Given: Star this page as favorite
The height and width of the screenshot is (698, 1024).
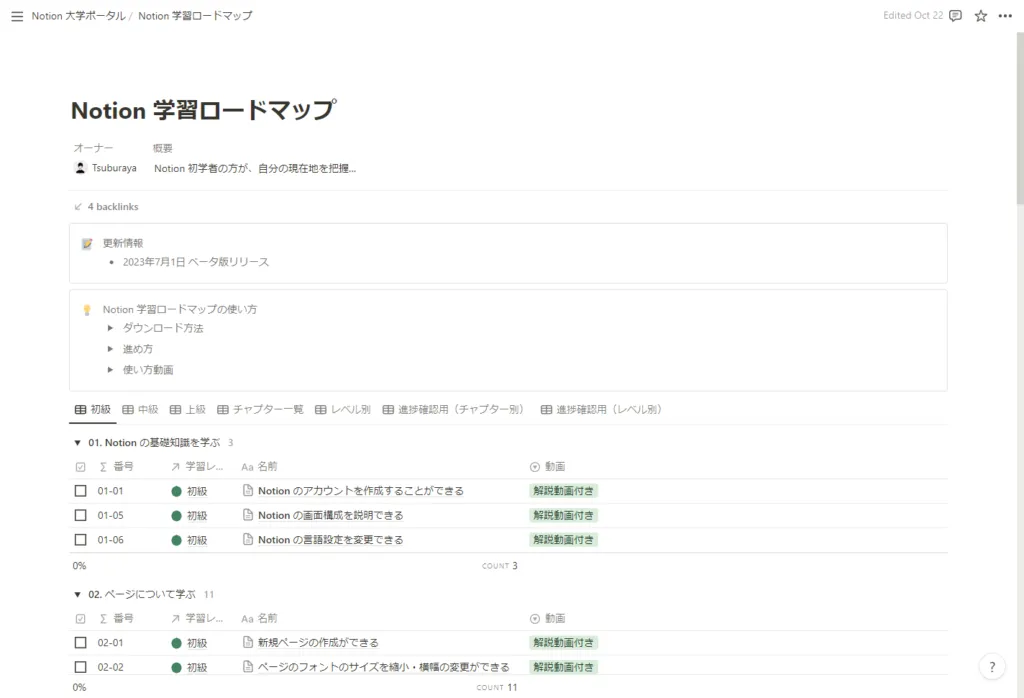Looking at the screenshot, I should pyautogui.click(x=980, y=16).
